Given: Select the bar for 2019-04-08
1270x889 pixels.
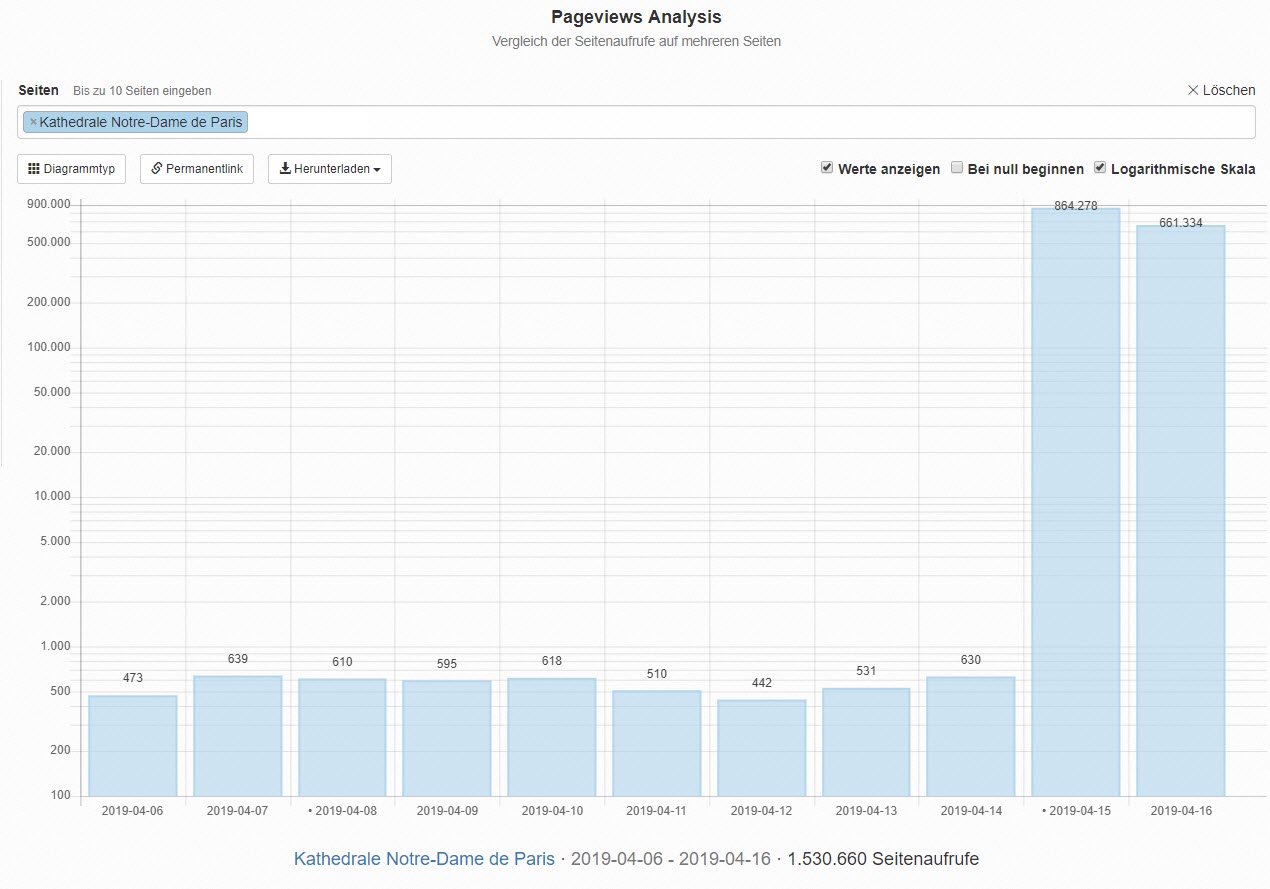Looking at the screenshot, I should coord(342,738).
